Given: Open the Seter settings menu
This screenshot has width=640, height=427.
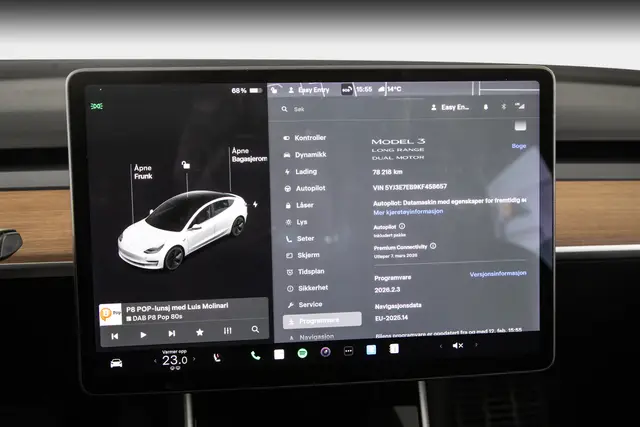Looking at the screenshot, I should [300, 238].
